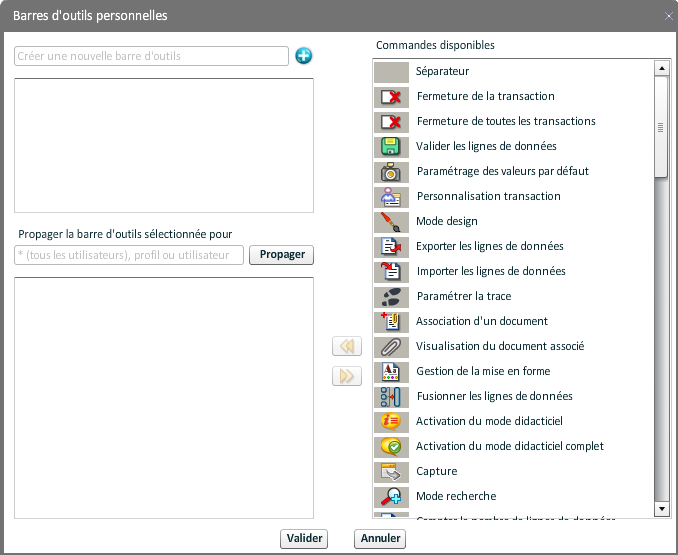Screen dimensions: 678x555
Task: Pick the Fusionner les lignes de données icon
Action: click(x=392, y=397)
